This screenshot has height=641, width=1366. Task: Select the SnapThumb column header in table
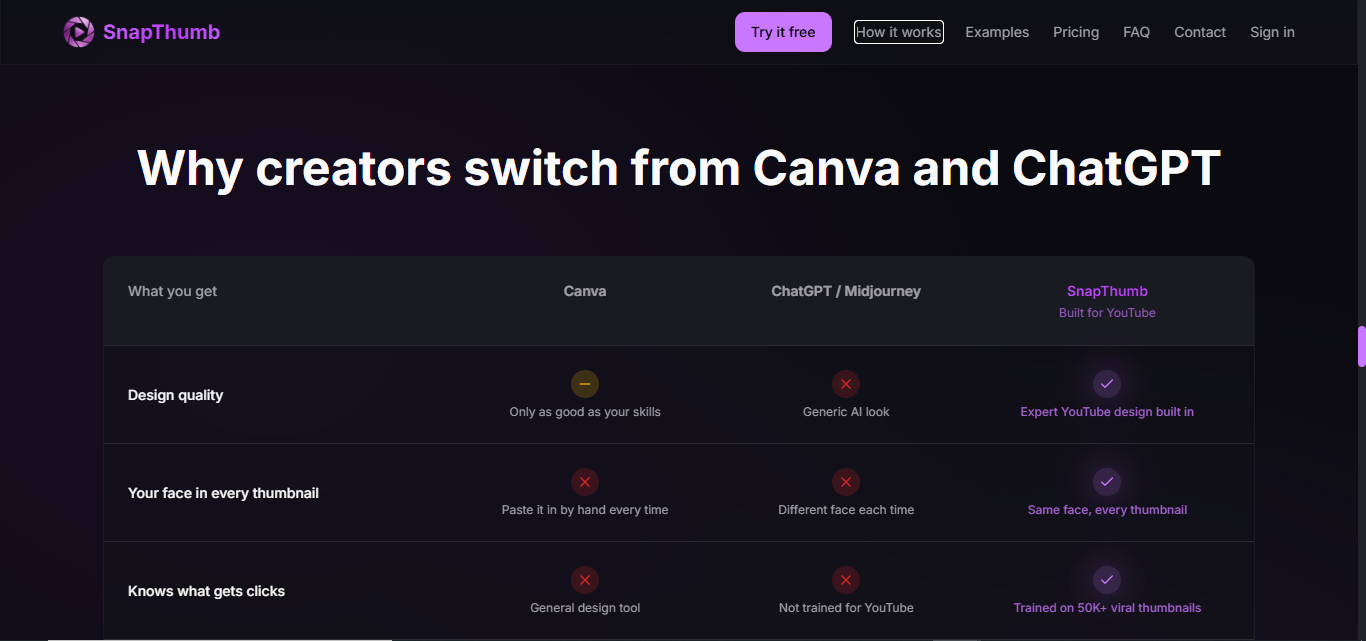[x=1107, y=291]
